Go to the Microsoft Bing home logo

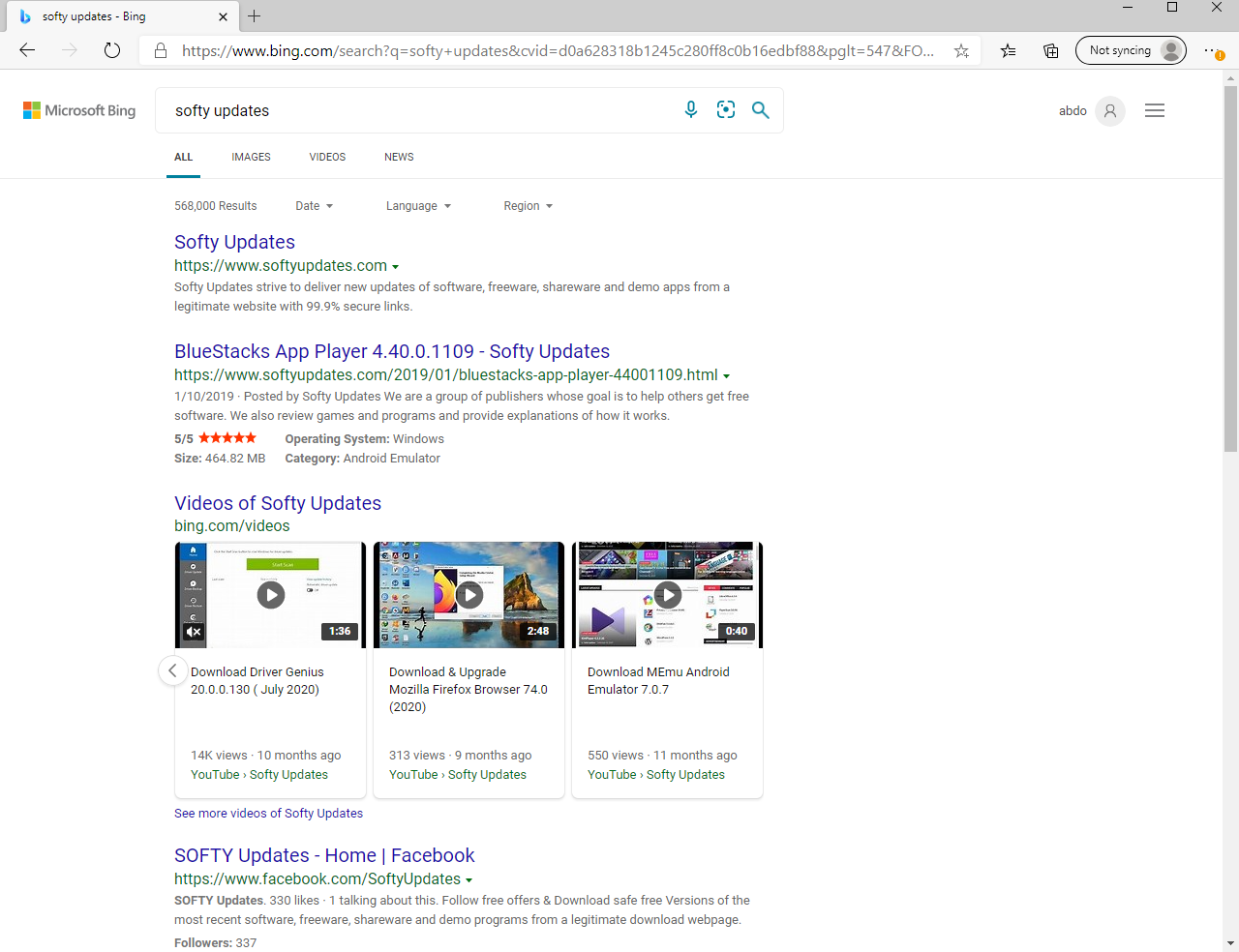tap(79, 110)
